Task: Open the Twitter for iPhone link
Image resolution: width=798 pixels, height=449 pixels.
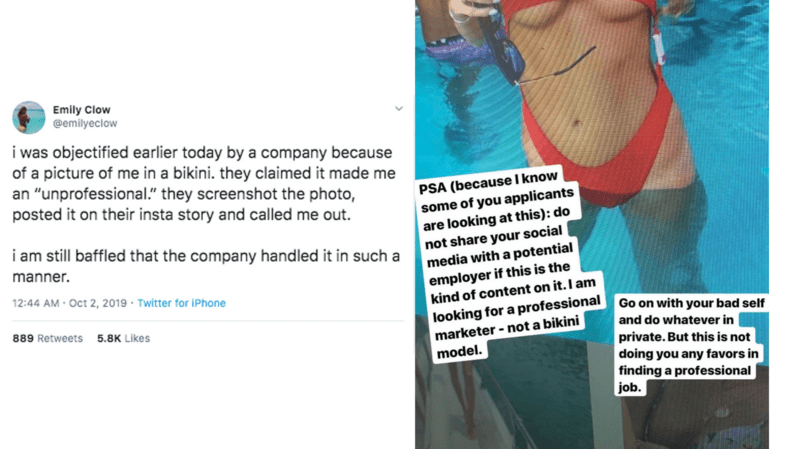Action: (181, 303)
